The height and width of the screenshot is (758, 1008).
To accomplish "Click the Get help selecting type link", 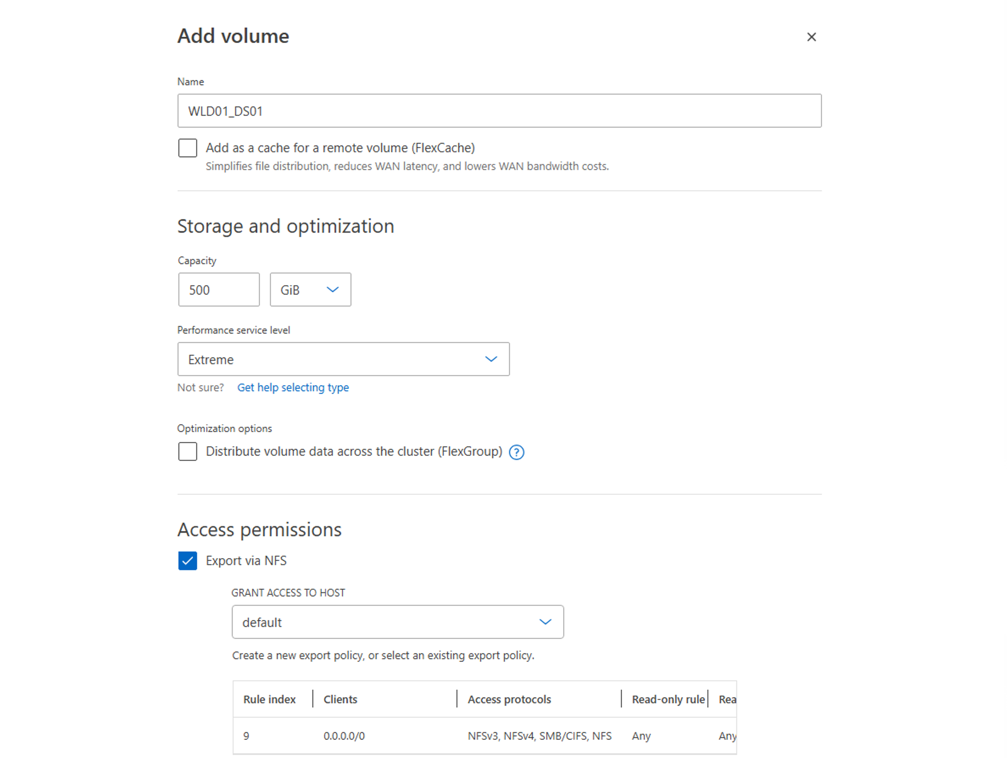I will click(293, 388).
